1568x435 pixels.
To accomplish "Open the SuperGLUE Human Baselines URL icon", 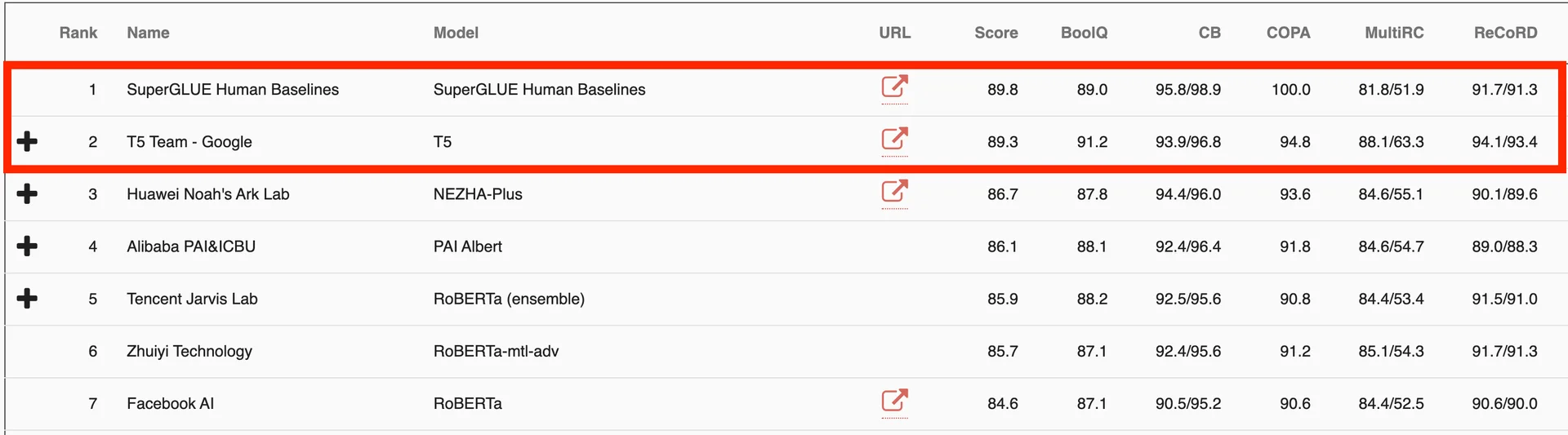I will point(894,87).
